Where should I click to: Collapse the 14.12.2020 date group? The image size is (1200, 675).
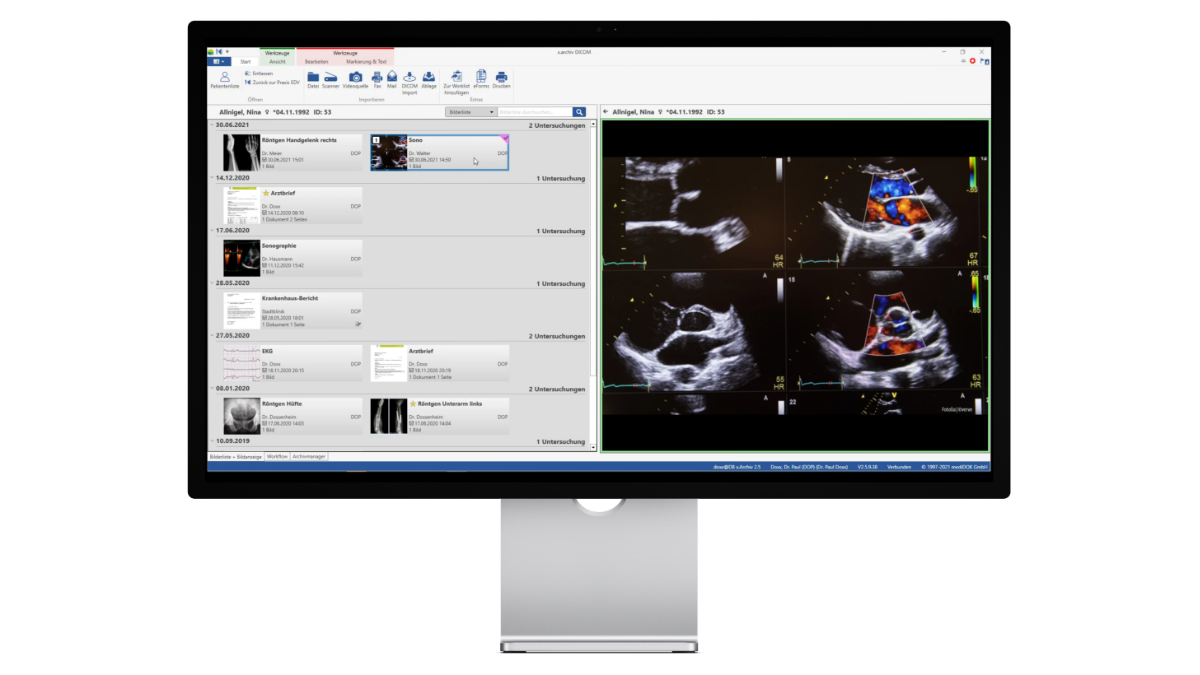coord(211,178)
